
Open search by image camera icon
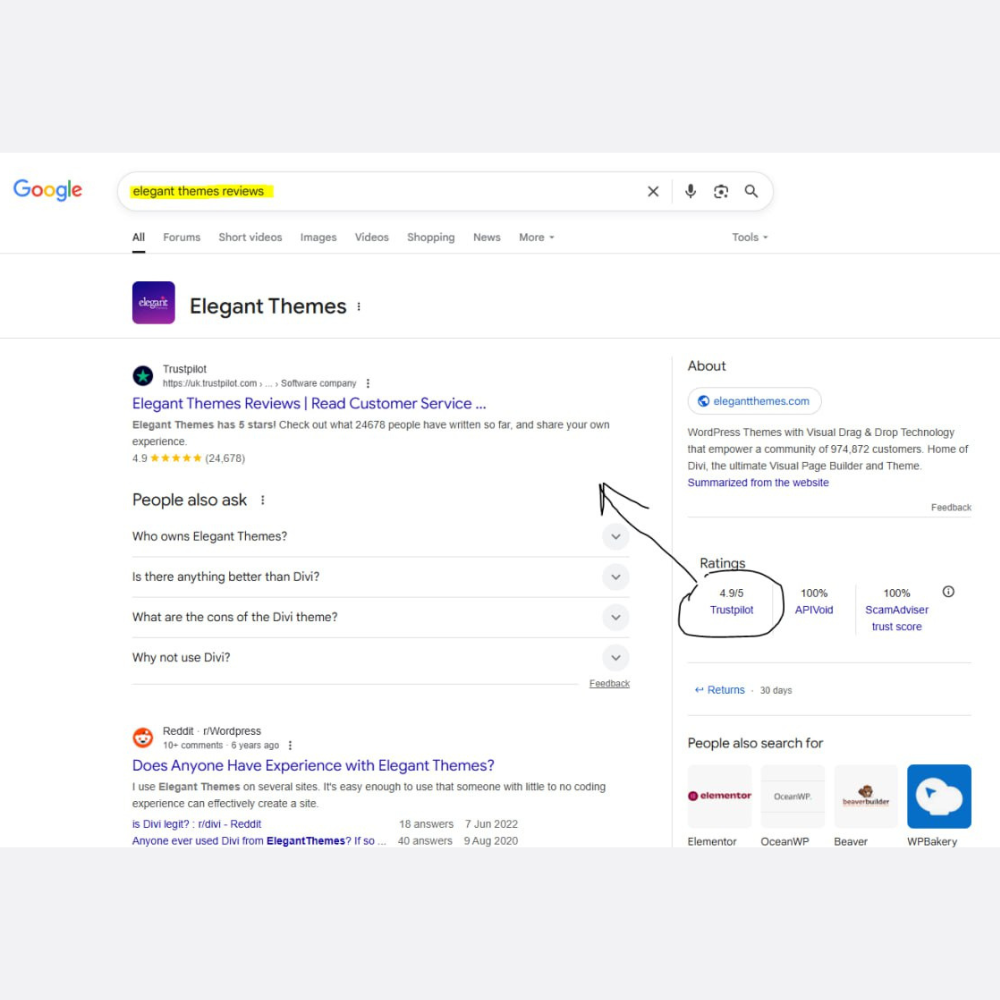721,191
